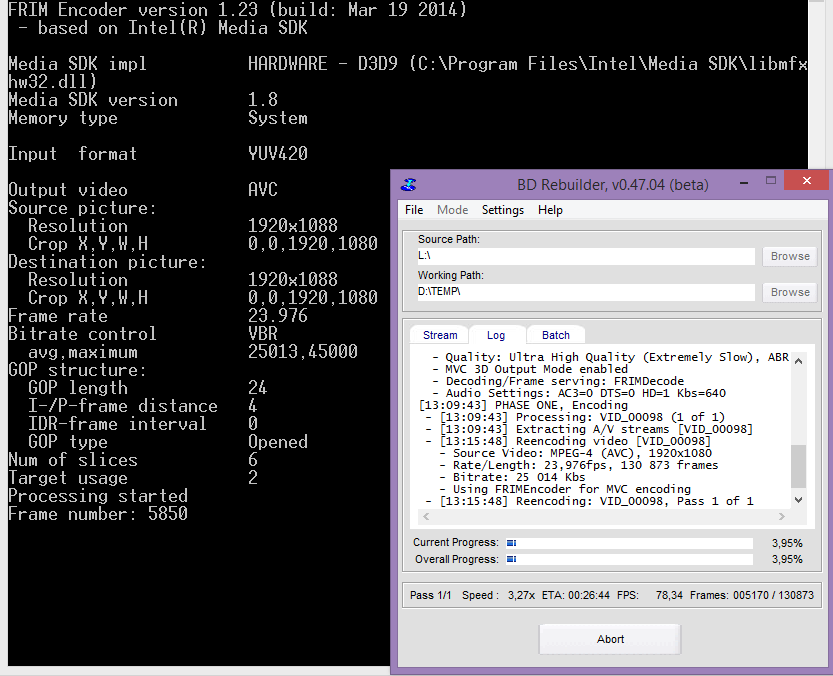Image resolution: width=833 pixels, height=676 pixels.
Task: Click the 'Pass 1/1' status text
Action: [430, 595]
